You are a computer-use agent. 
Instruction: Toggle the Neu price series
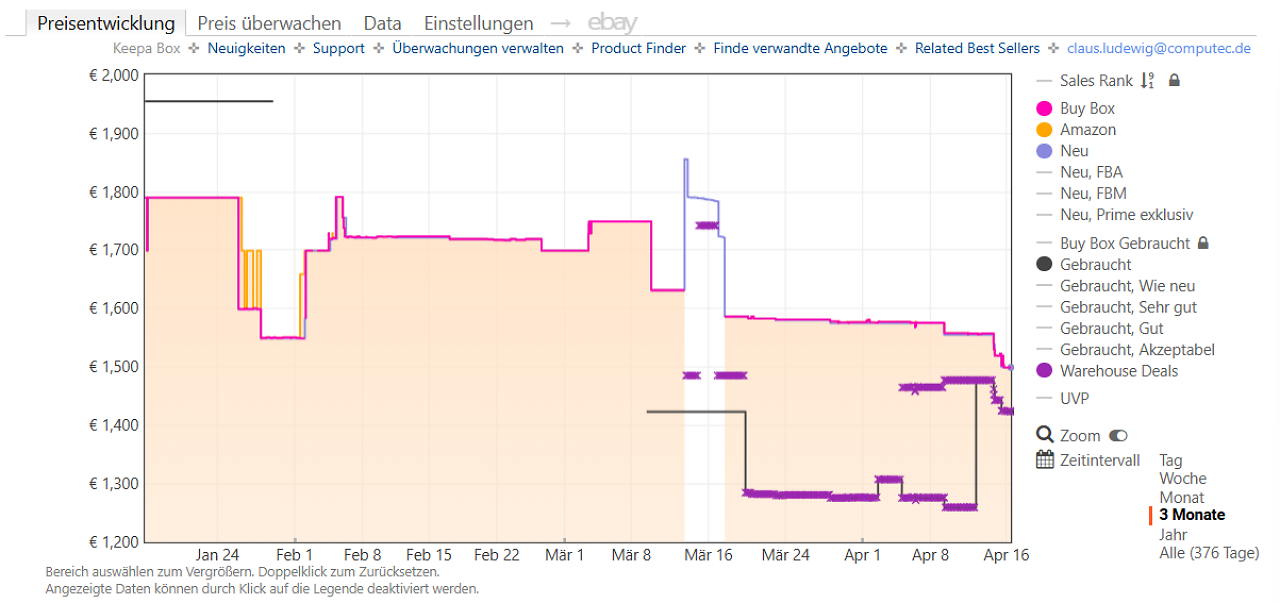(1062, 151)
